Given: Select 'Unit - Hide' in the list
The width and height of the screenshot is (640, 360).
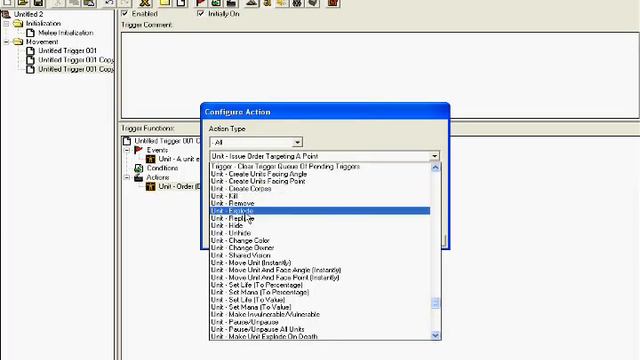Looking at the screenshot, I should click(320, 225).
